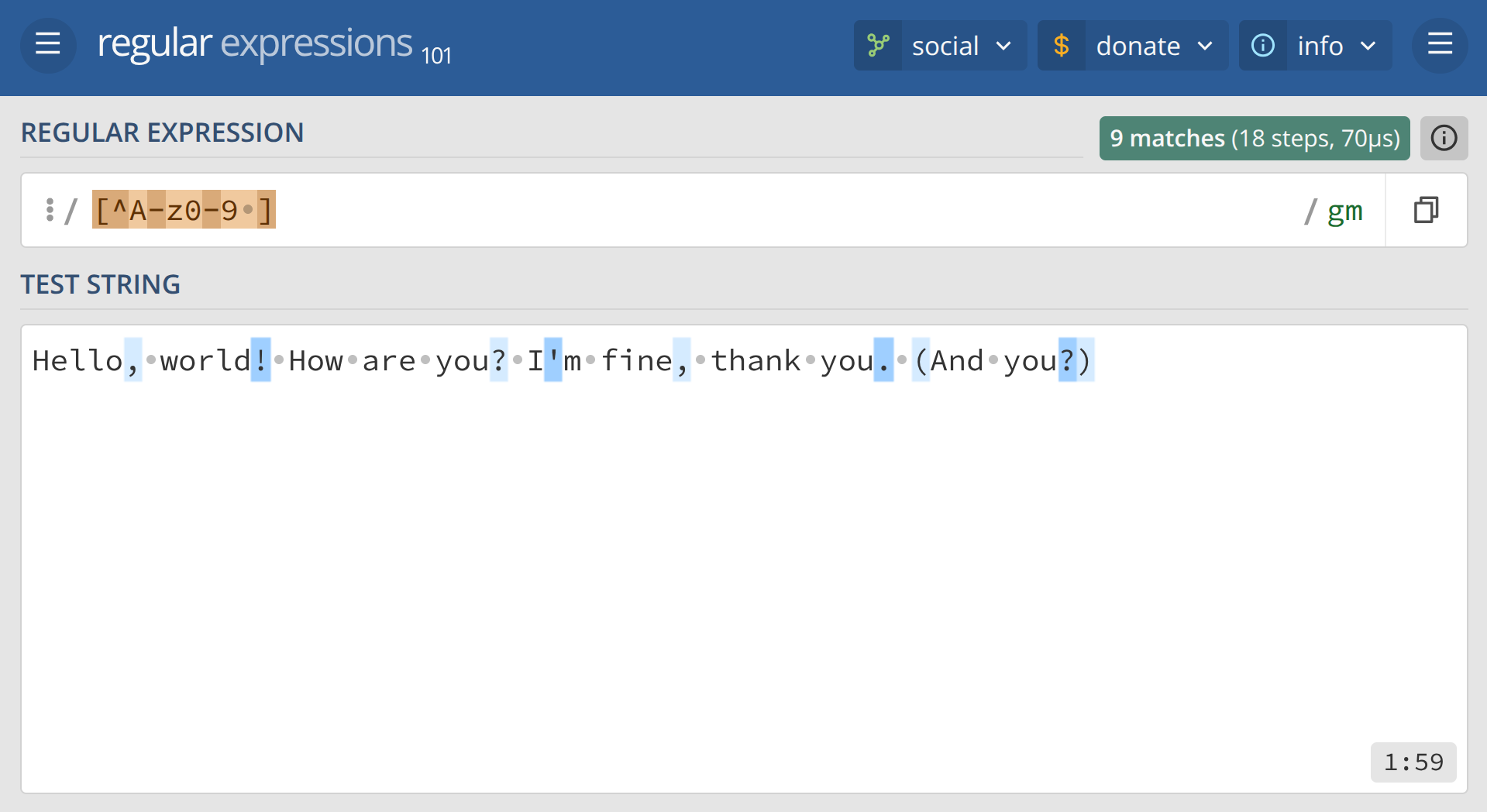Copy the regular expression to clipboard

tap(1426, 210)
